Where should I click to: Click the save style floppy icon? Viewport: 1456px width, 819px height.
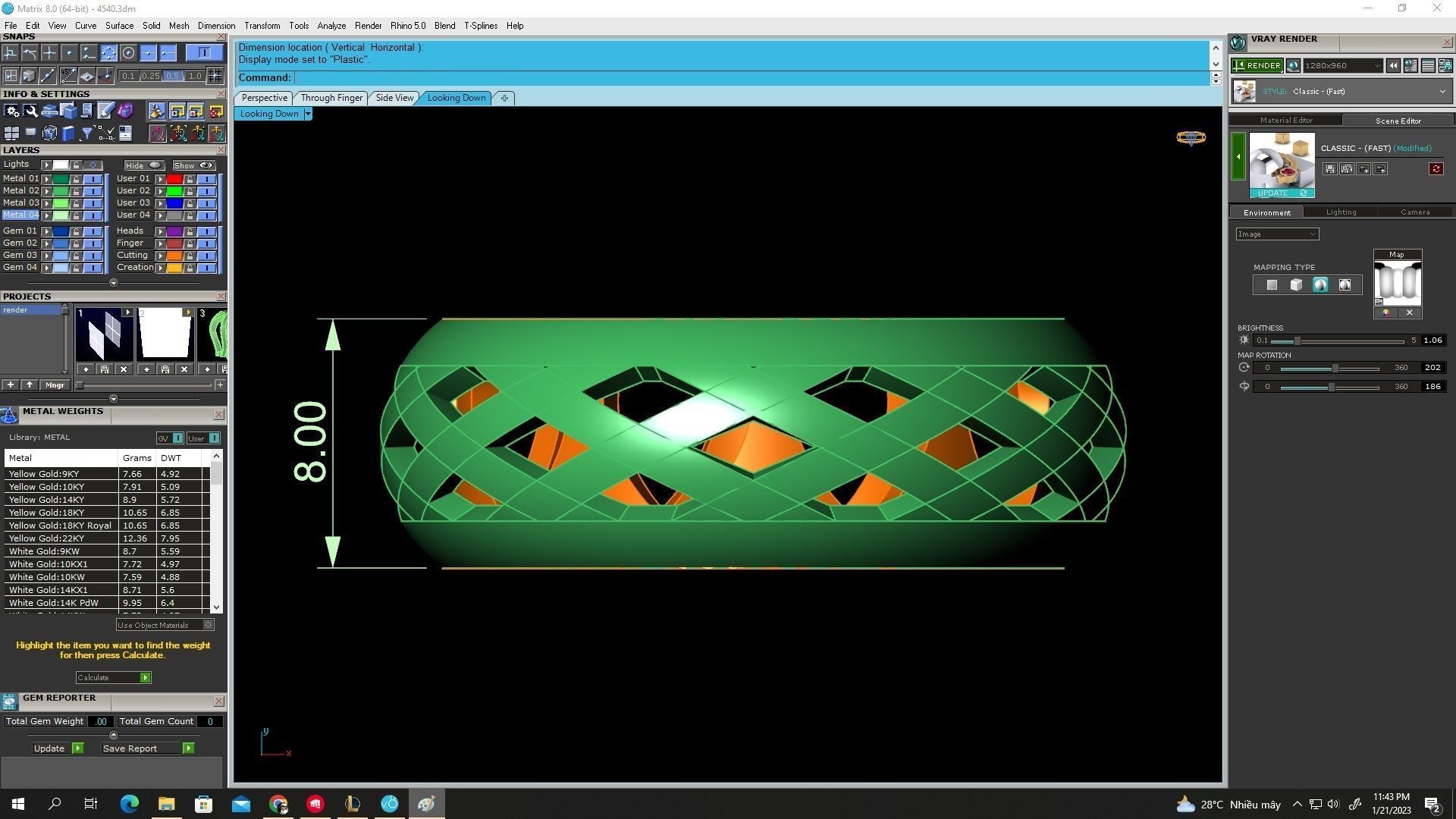point(1329,169)
